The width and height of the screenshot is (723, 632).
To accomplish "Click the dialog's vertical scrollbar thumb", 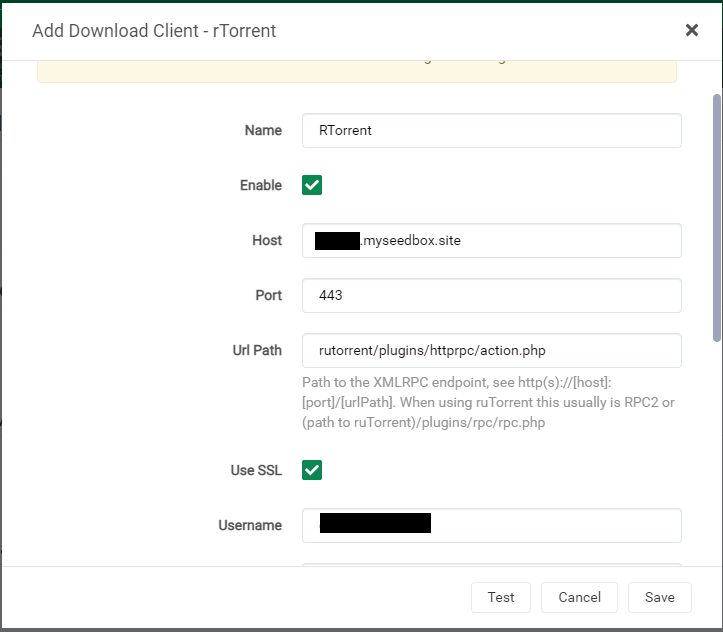I will (x=717, y=218).
